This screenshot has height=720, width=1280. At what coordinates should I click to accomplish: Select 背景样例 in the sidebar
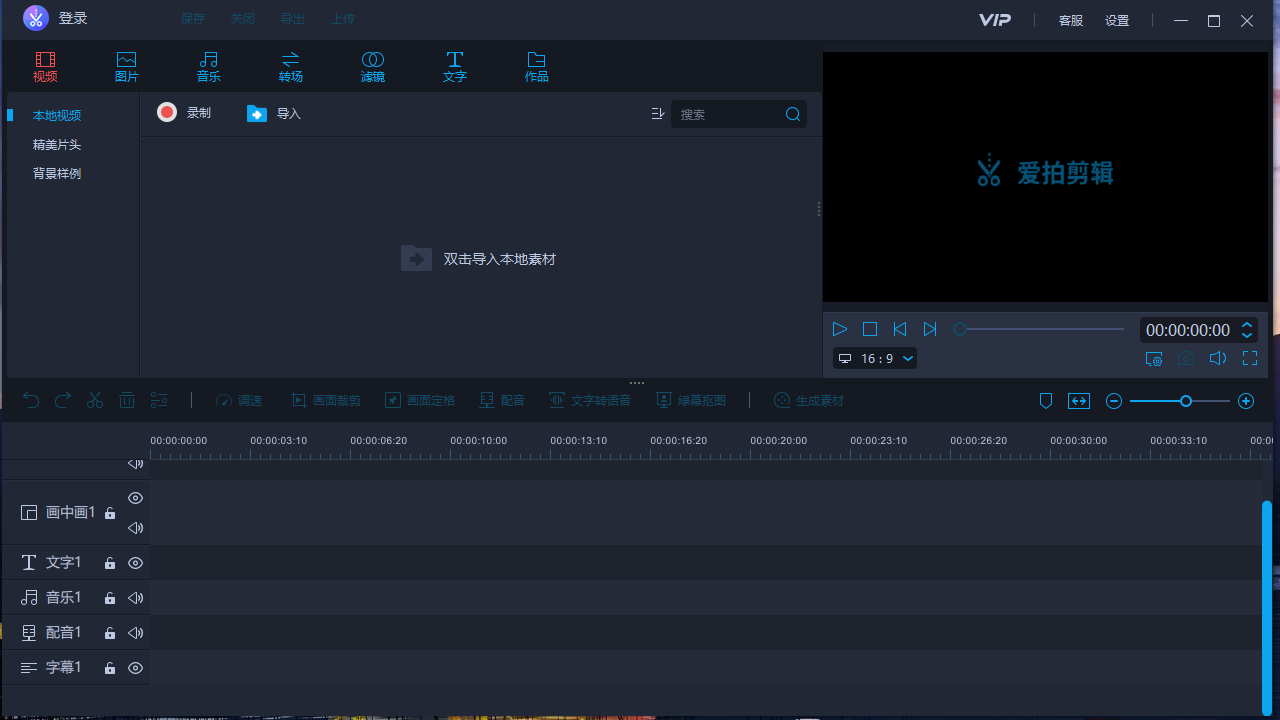click(57, 174)
